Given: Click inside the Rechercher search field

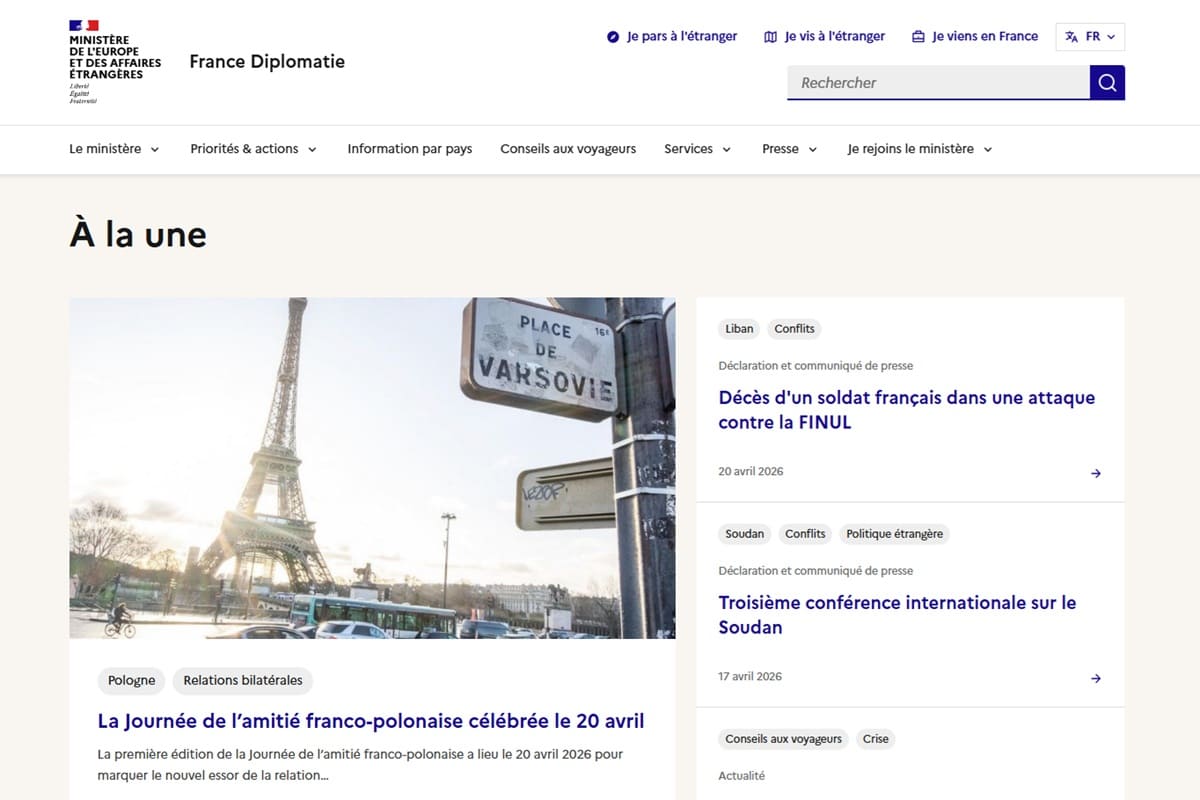Looking at the screenshot, I should pos(930,82).
